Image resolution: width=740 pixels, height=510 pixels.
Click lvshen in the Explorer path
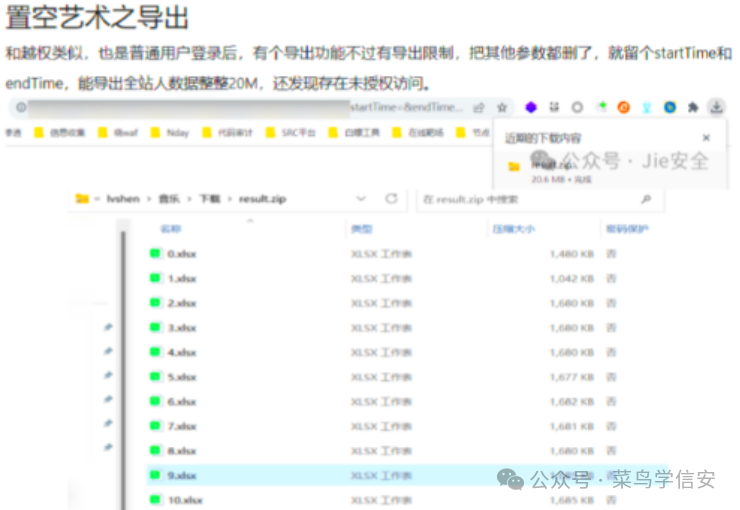(123, 199)
